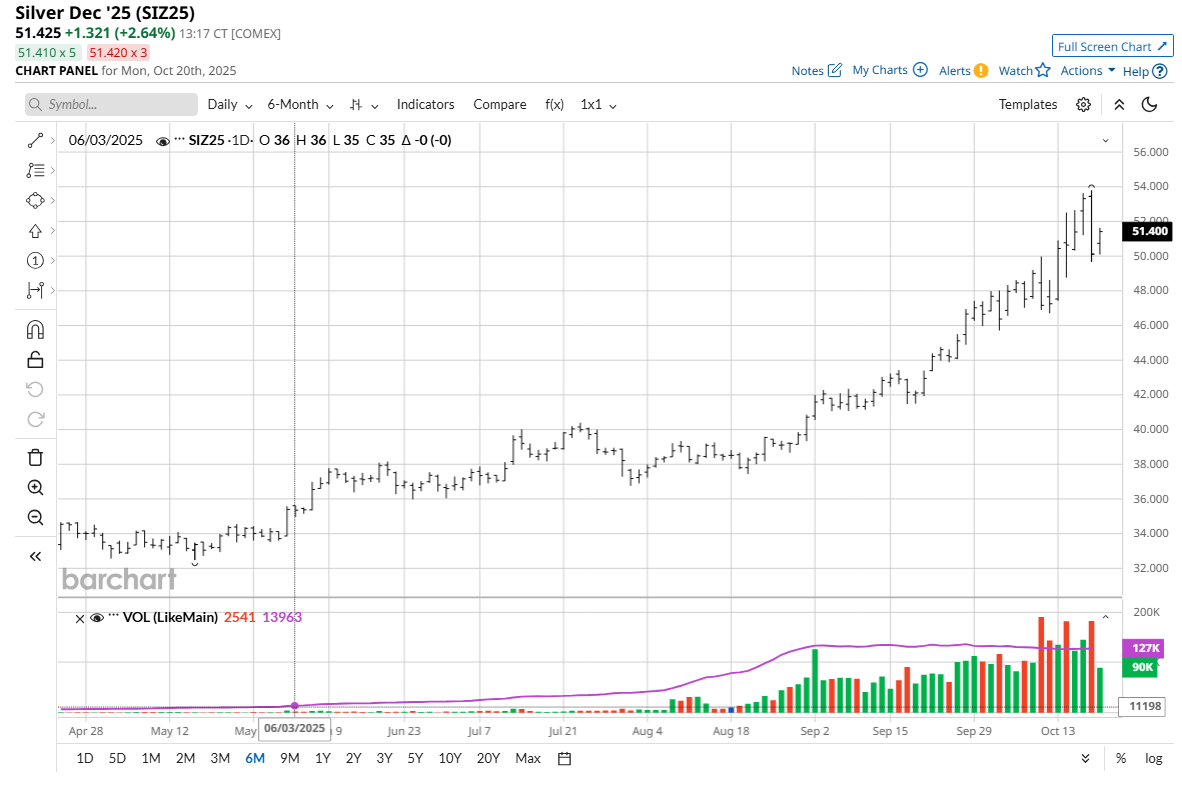
Task: Open the Indicators menu
Action: pos(425,105)
